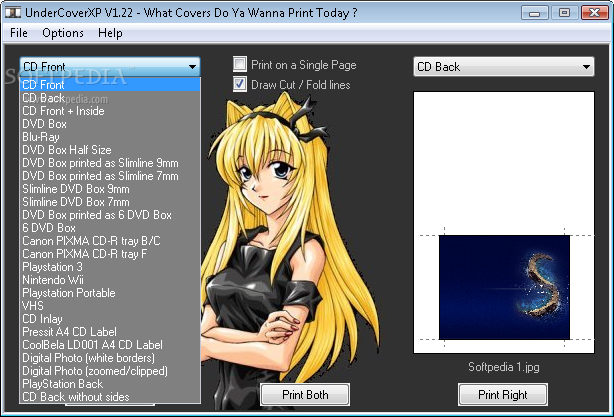Select Playstation Portable option
614x417 pixels.
[110, 292]
